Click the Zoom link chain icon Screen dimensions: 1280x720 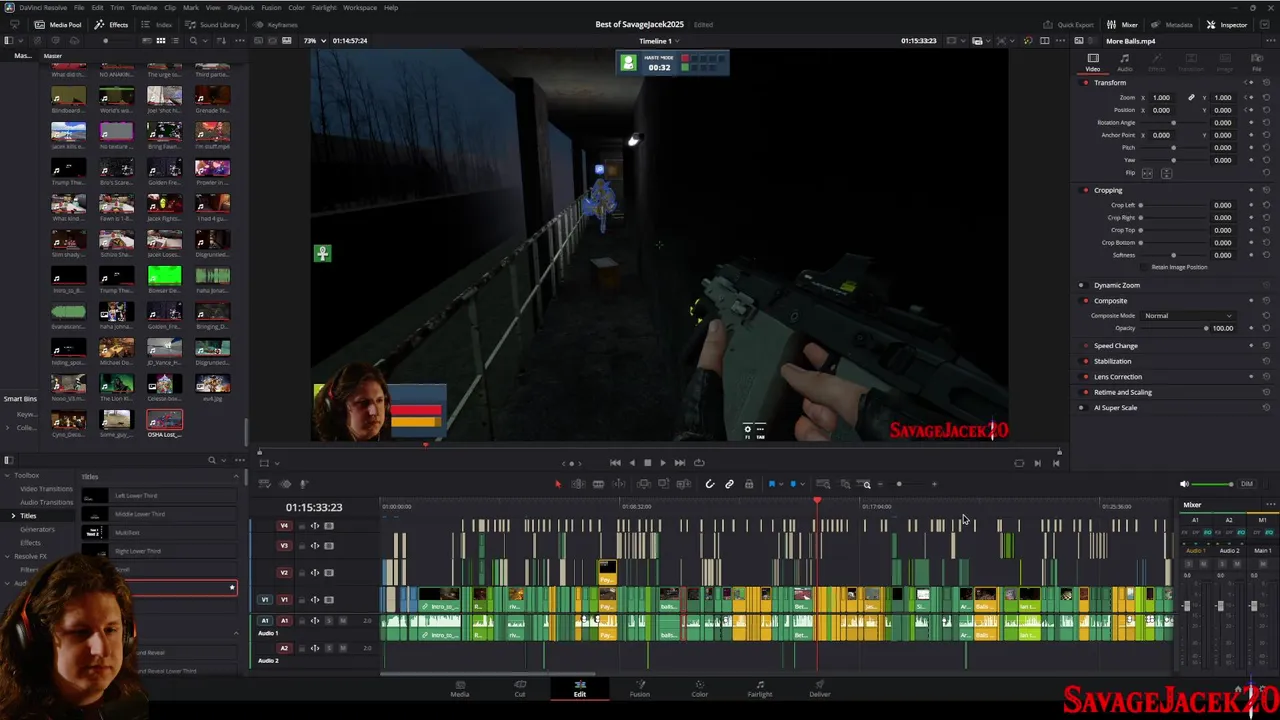[x=1191, y=98]
